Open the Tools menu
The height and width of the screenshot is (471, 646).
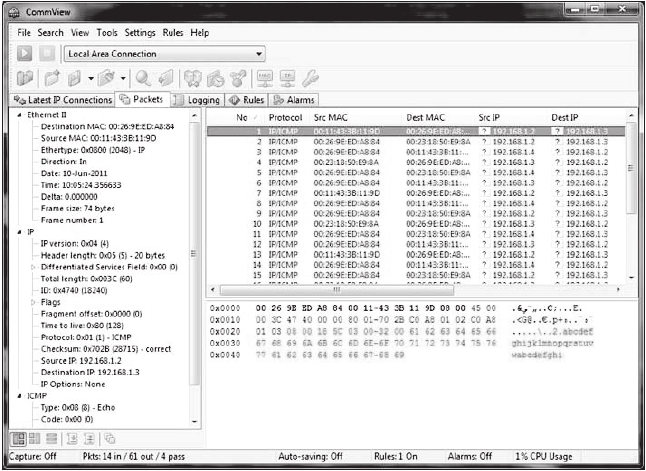click(107, 33)
